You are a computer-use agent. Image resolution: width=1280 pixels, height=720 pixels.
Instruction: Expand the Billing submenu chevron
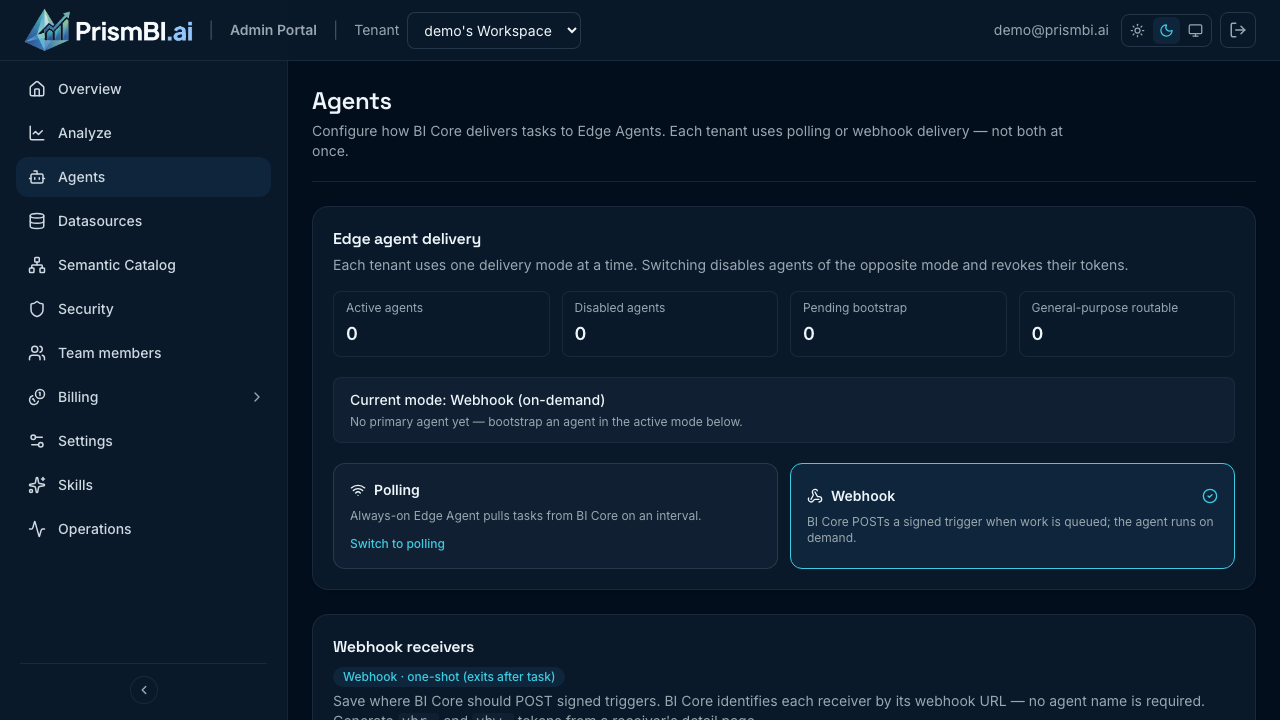[257, 397]
